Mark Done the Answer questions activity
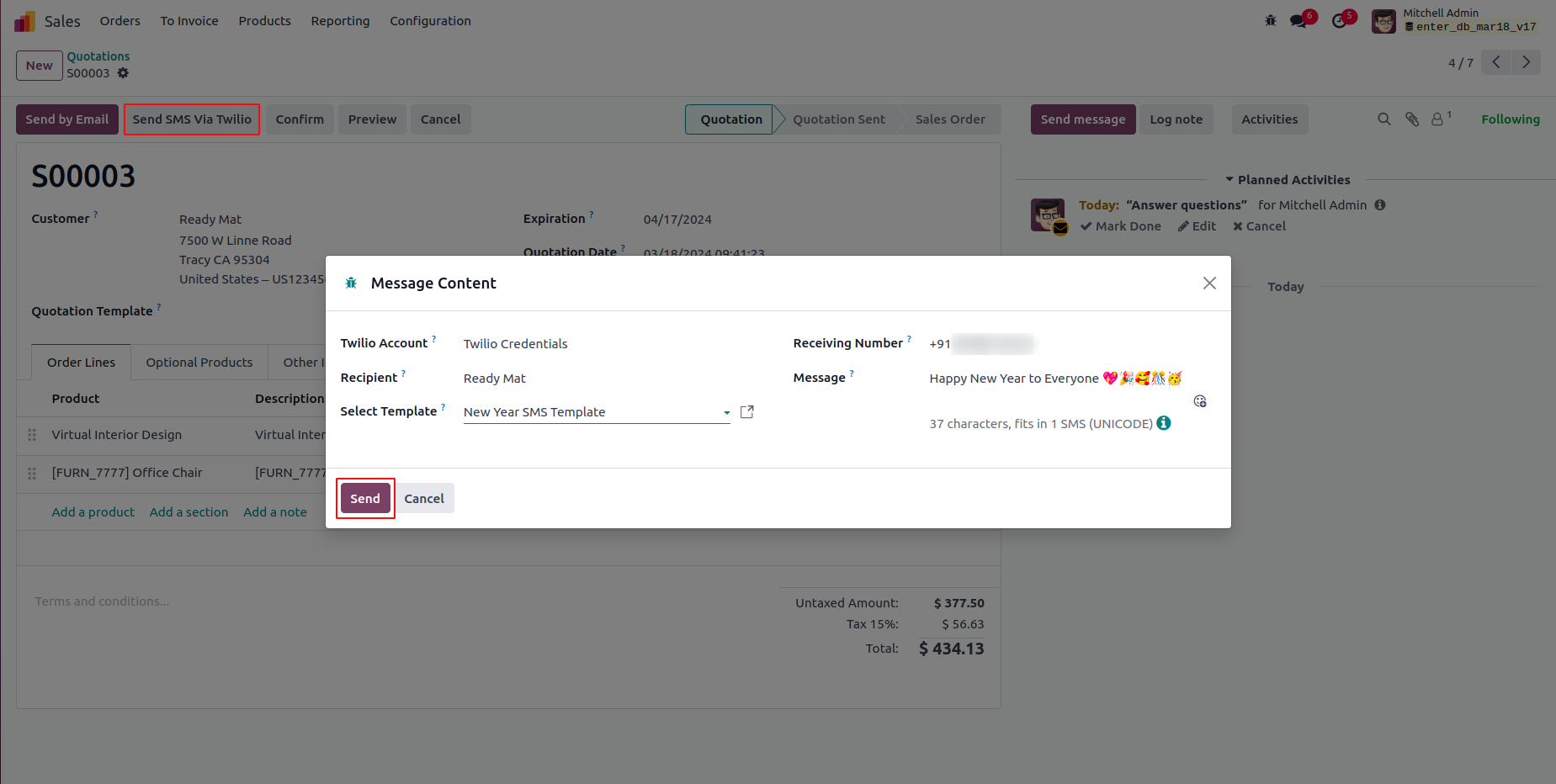1556x784 pixels. coord(1121,226)
